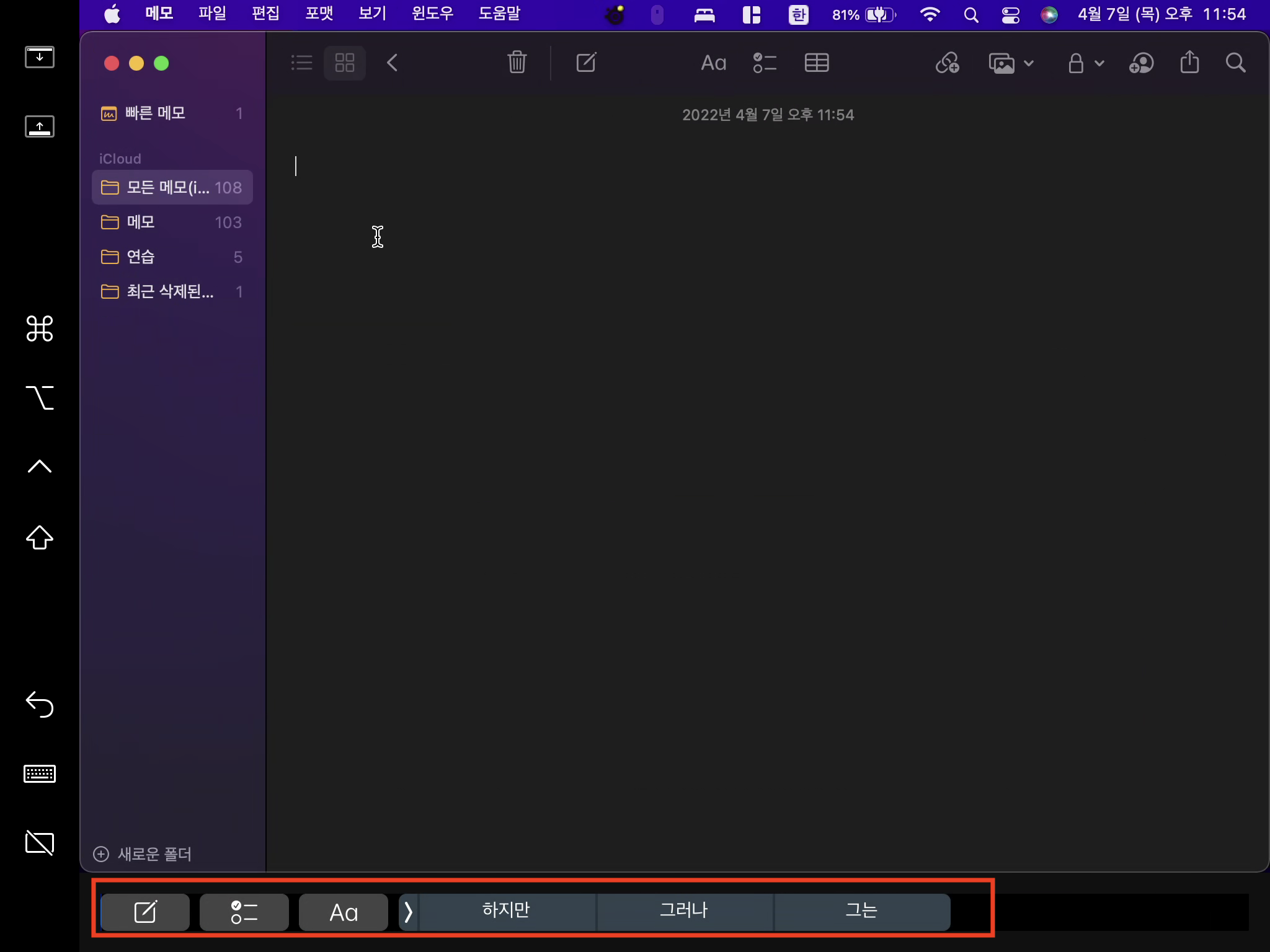The height and width of the screenshot is (952, 1270).
Task: Open the 보기 menu
Action: point(372,14)
